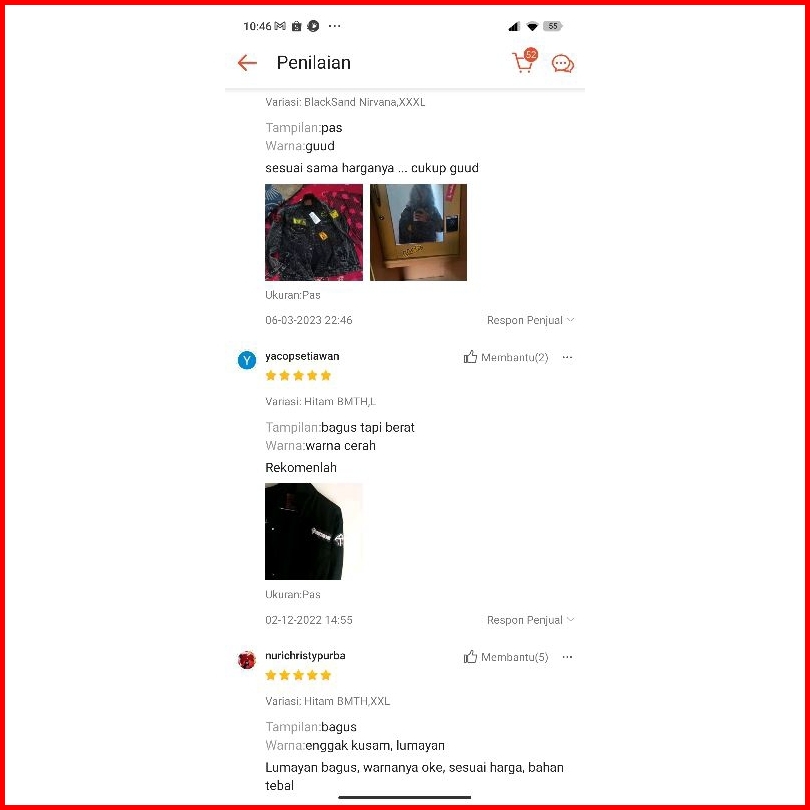
Task: Tap the status bar overflow dots
Action: pos(335,26)
